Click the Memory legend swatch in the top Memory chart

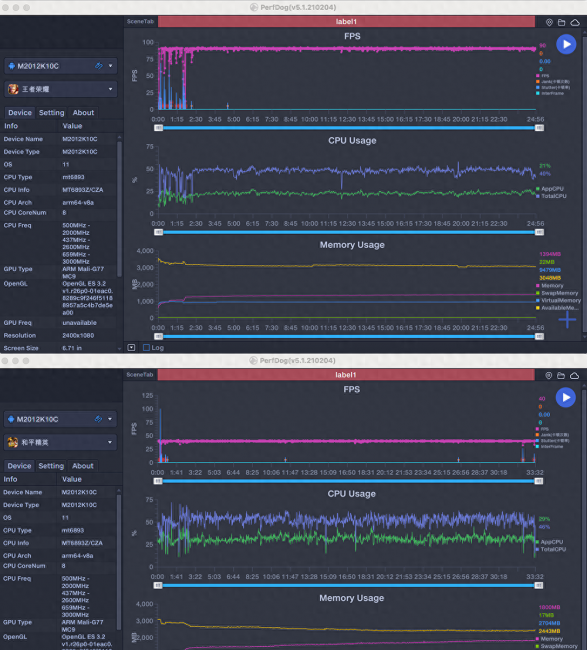click(538, 286)
